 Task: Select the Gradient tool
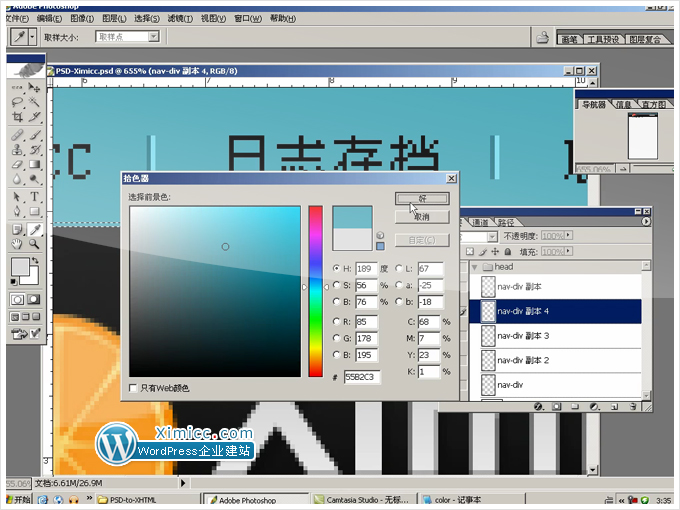tap(34, 164)
